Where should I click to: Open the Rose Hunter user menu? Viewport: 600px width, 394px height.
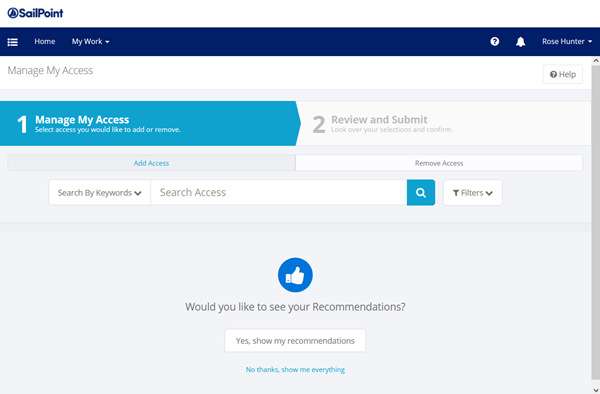click(x=567, y=41)
